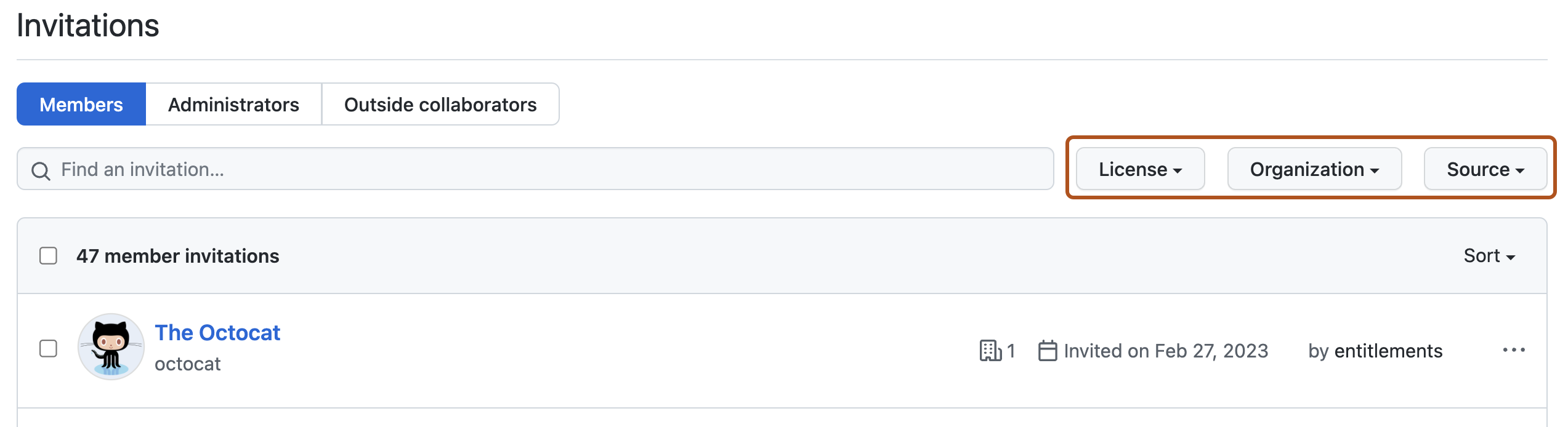The image size is (1568, 427).
Task: Open the three-dot menu for octocat
Action: click(x=1513, y=350)
